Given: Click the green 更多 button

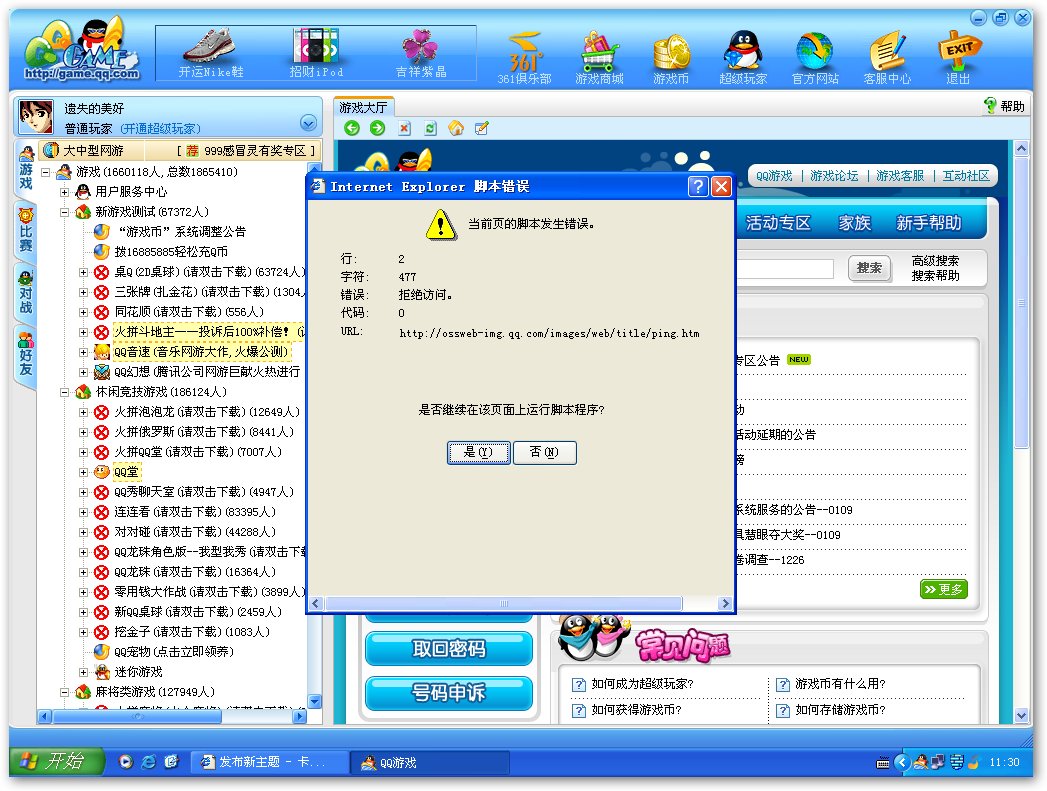Looking at the screenshot, I should pos(944,589).
